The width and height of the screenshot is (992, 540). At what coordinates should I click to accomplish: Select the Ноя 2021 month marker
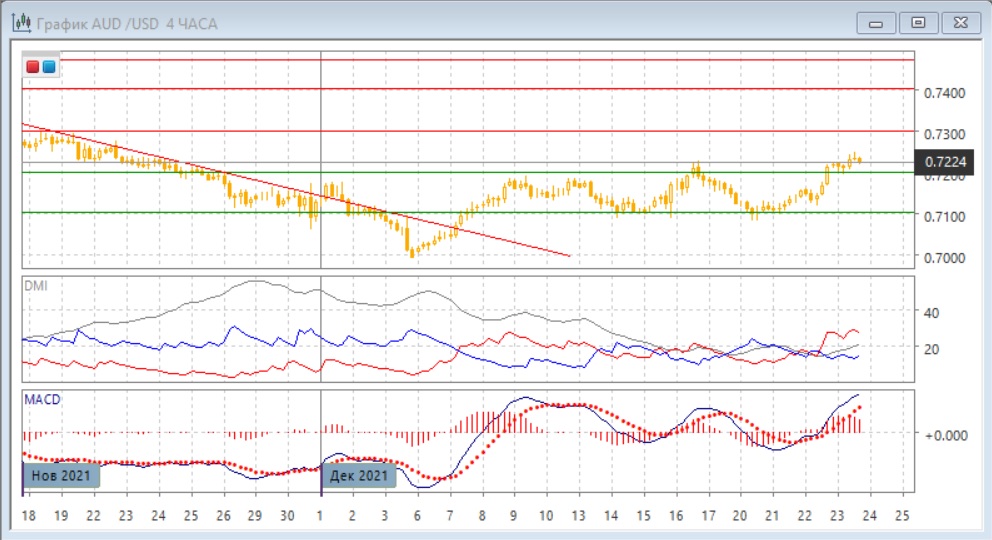click(x=61, y=476)
